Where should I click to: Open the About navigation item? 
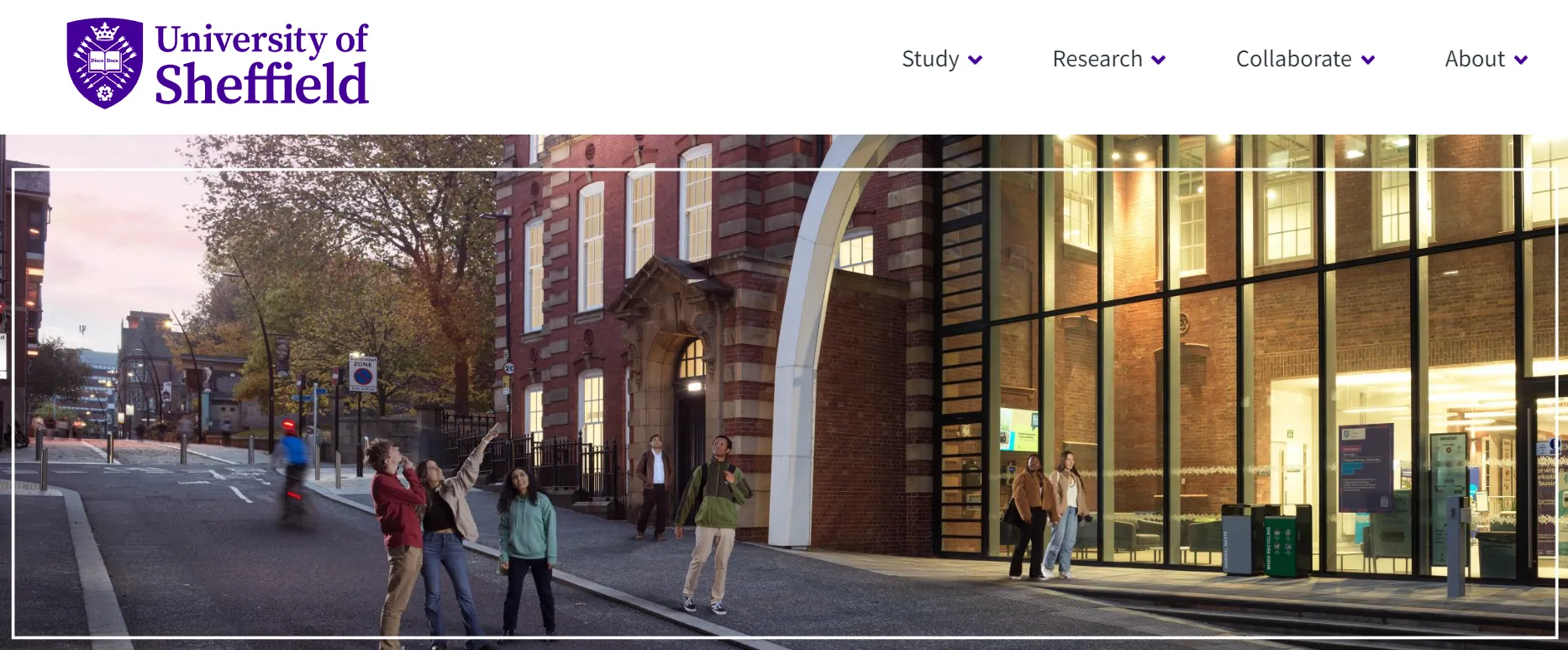(1474, 59)
